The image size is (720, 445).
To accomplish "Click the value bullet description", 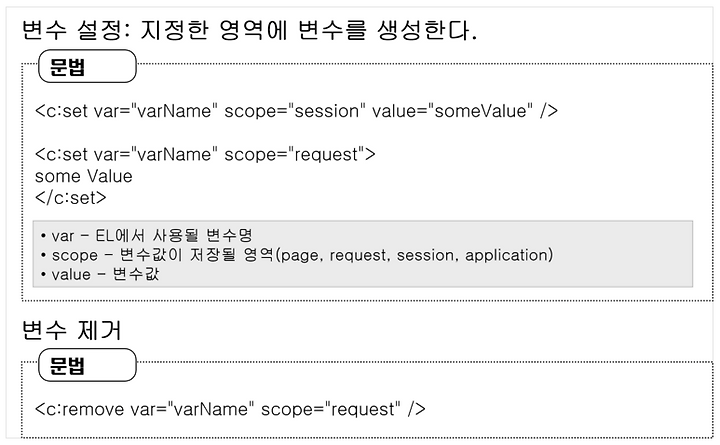I will (x=100, y=274).
